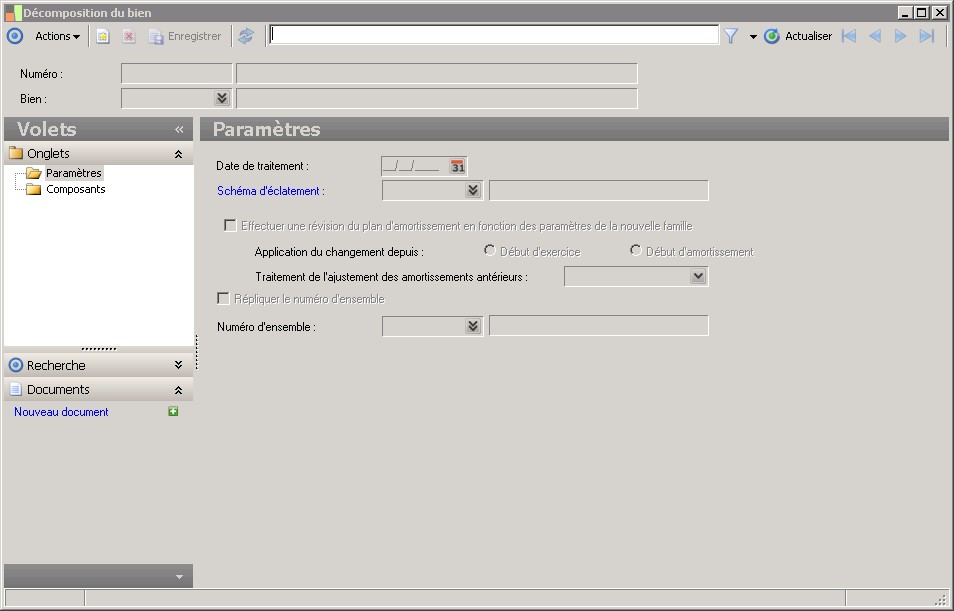Click the filter funnel icon
This screenshot has width=954, height=611.
coord(731,37)
